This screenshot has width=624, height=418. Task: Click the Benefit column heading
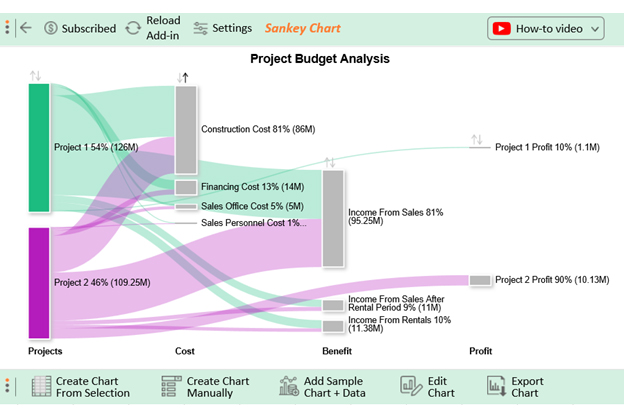(337, 351)
